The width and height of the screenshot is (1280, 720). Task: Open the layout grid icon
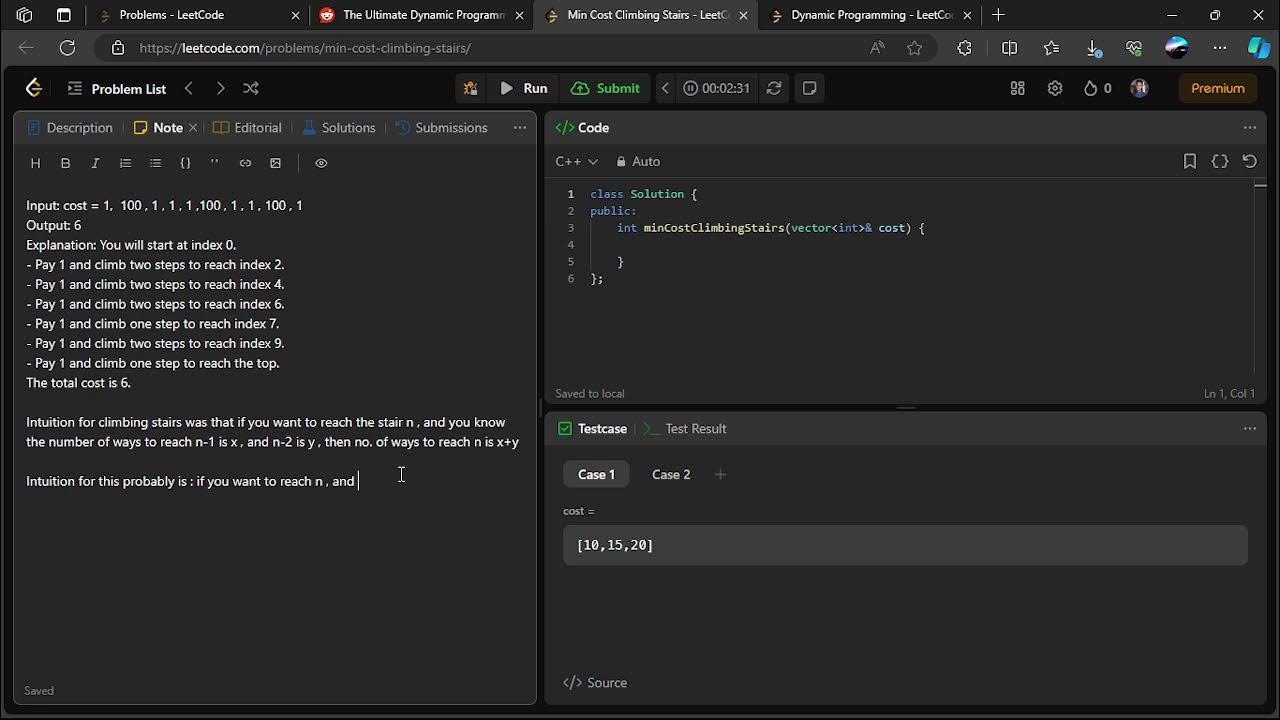[x=1018, y=88]
